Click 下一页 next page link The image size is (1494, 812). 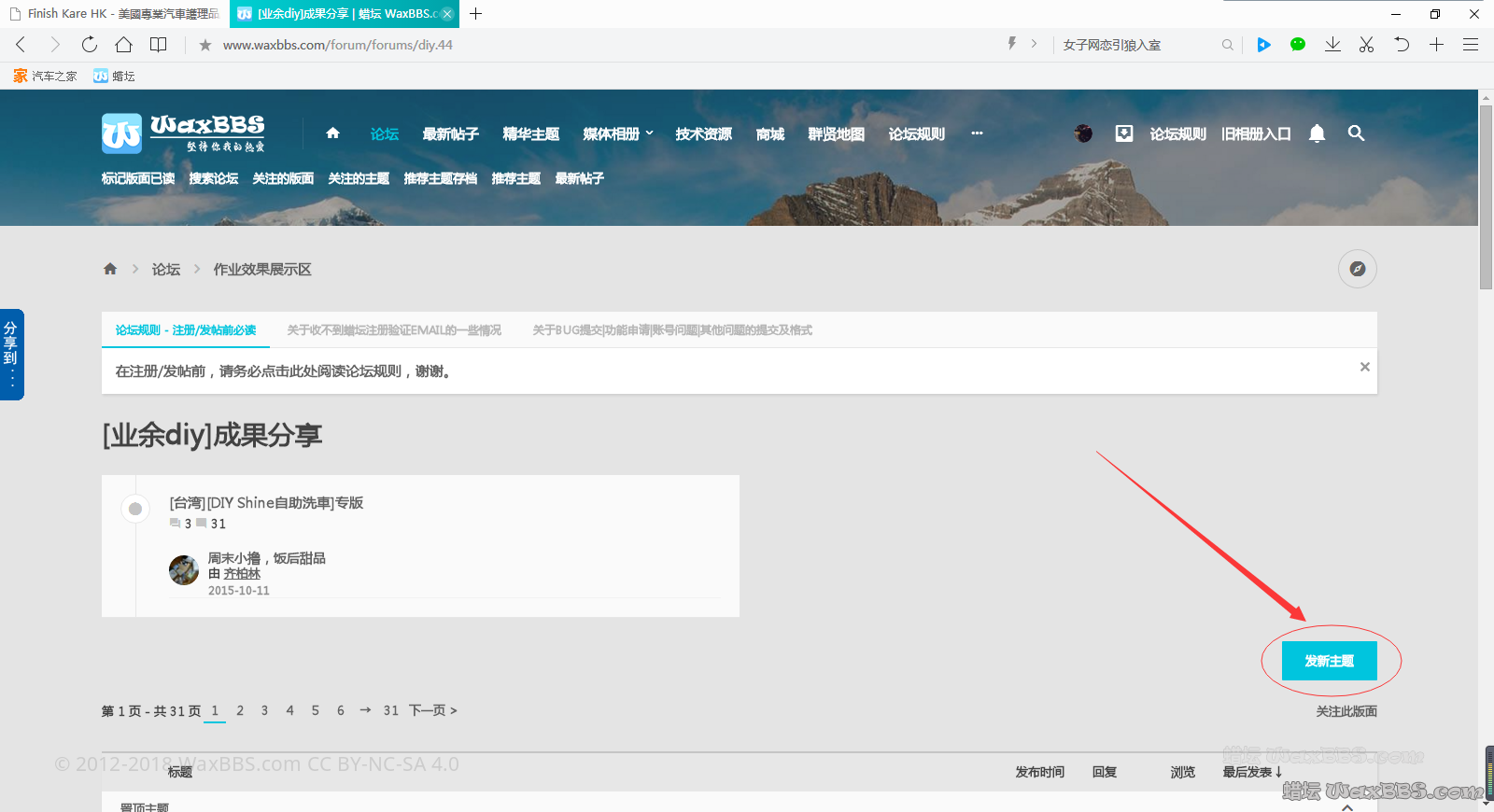433,710
